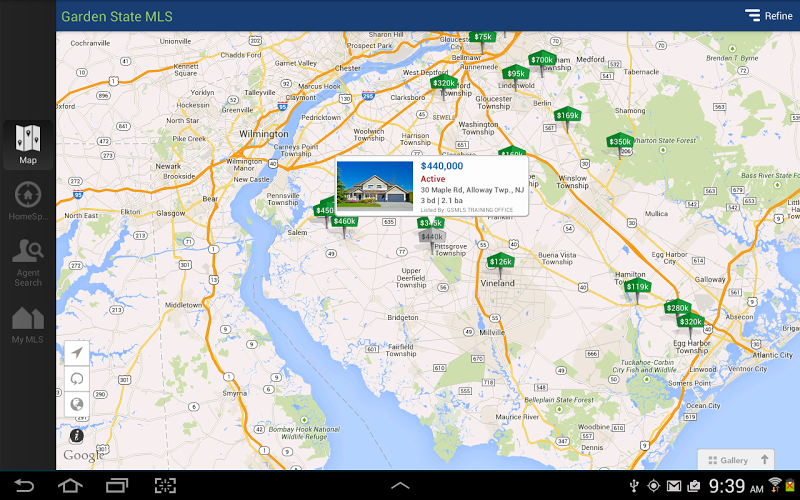Tap the $119k marker near Hamilton
800x500 pixels.
pos(637,289)
